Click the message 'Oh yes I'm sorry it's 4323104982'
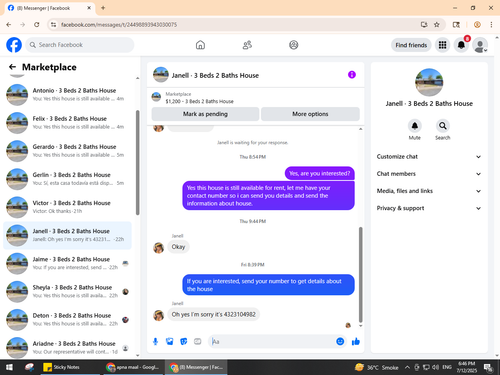Image resolution: width=500 pixels, height=375 pixels. coord(213,314)
